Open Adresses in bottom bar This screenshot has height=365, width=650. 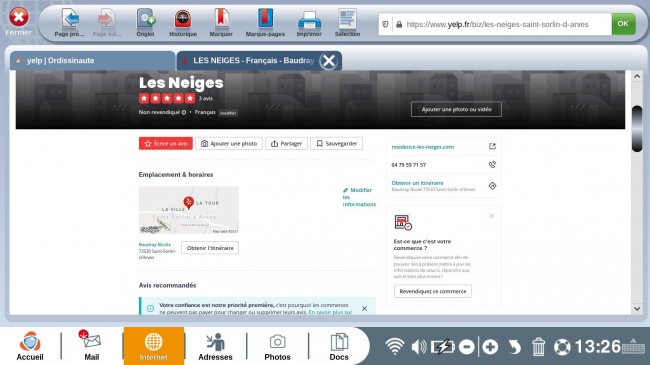click(x=215, y=346)
